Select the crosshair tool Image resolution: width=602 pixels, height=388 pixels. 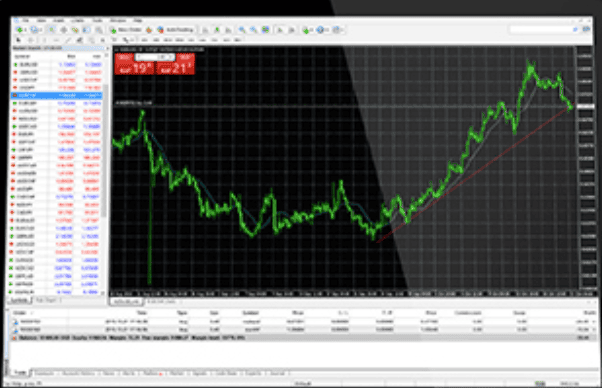(31, 40)
